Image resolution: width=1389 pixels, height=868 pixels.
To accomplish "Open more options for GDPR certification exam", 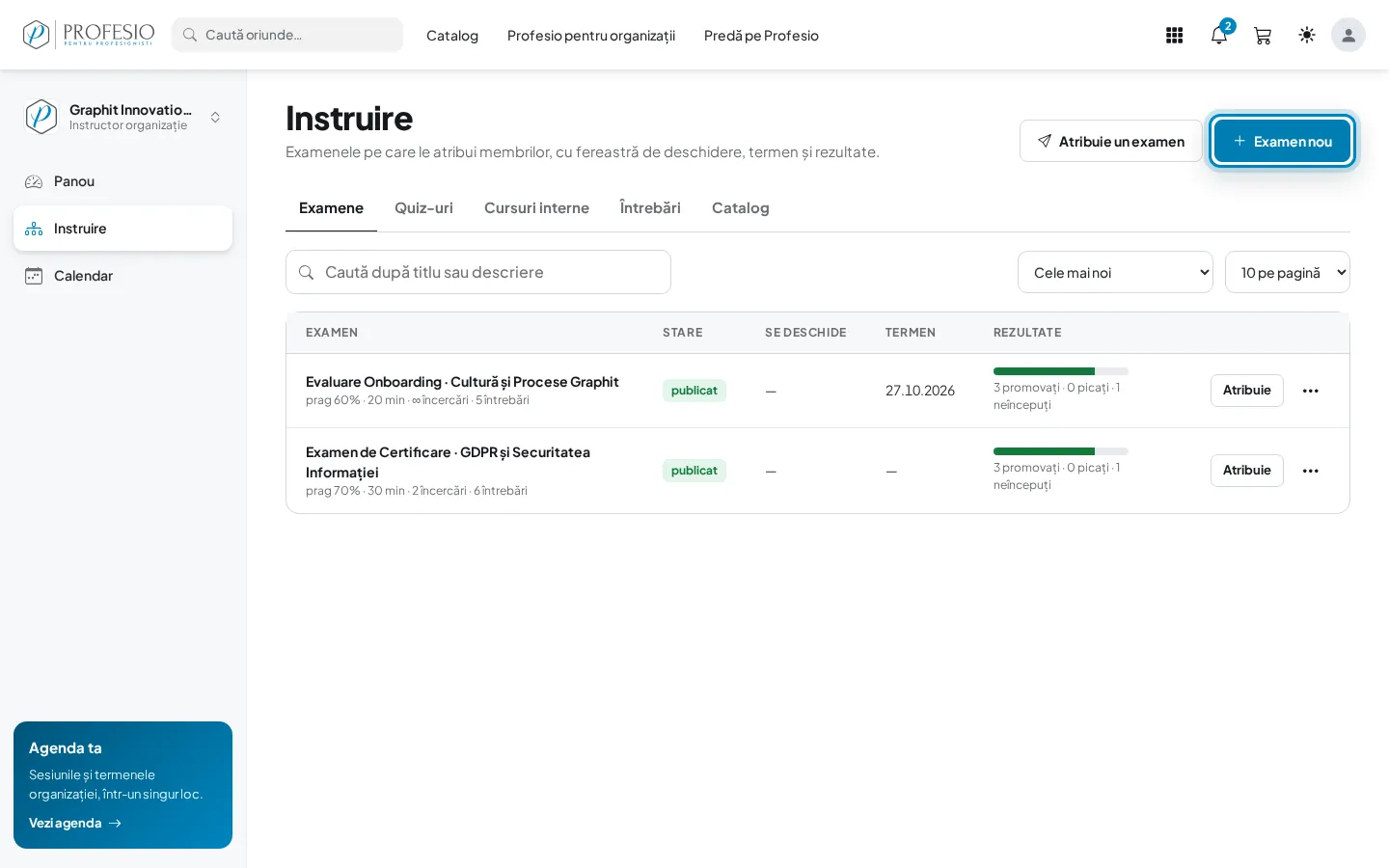I will [x=1310, y=471].
